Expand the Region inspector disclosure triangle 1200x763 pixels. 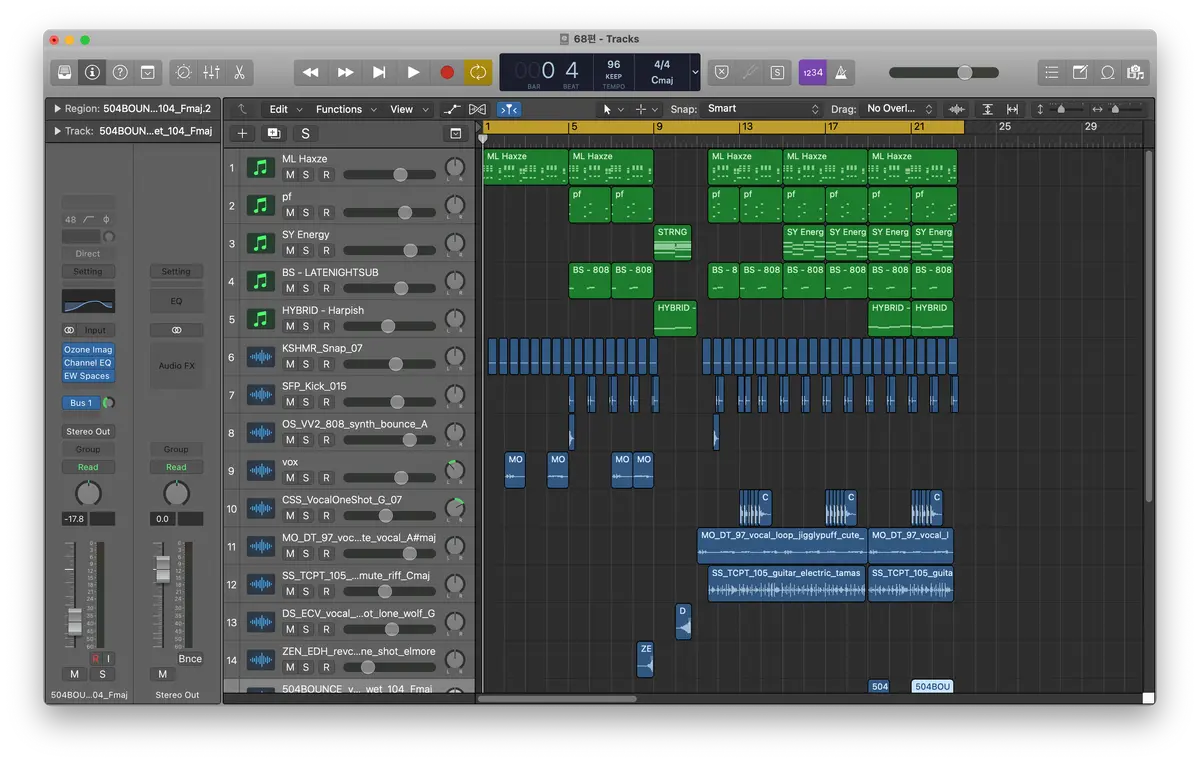pos(57,109)
